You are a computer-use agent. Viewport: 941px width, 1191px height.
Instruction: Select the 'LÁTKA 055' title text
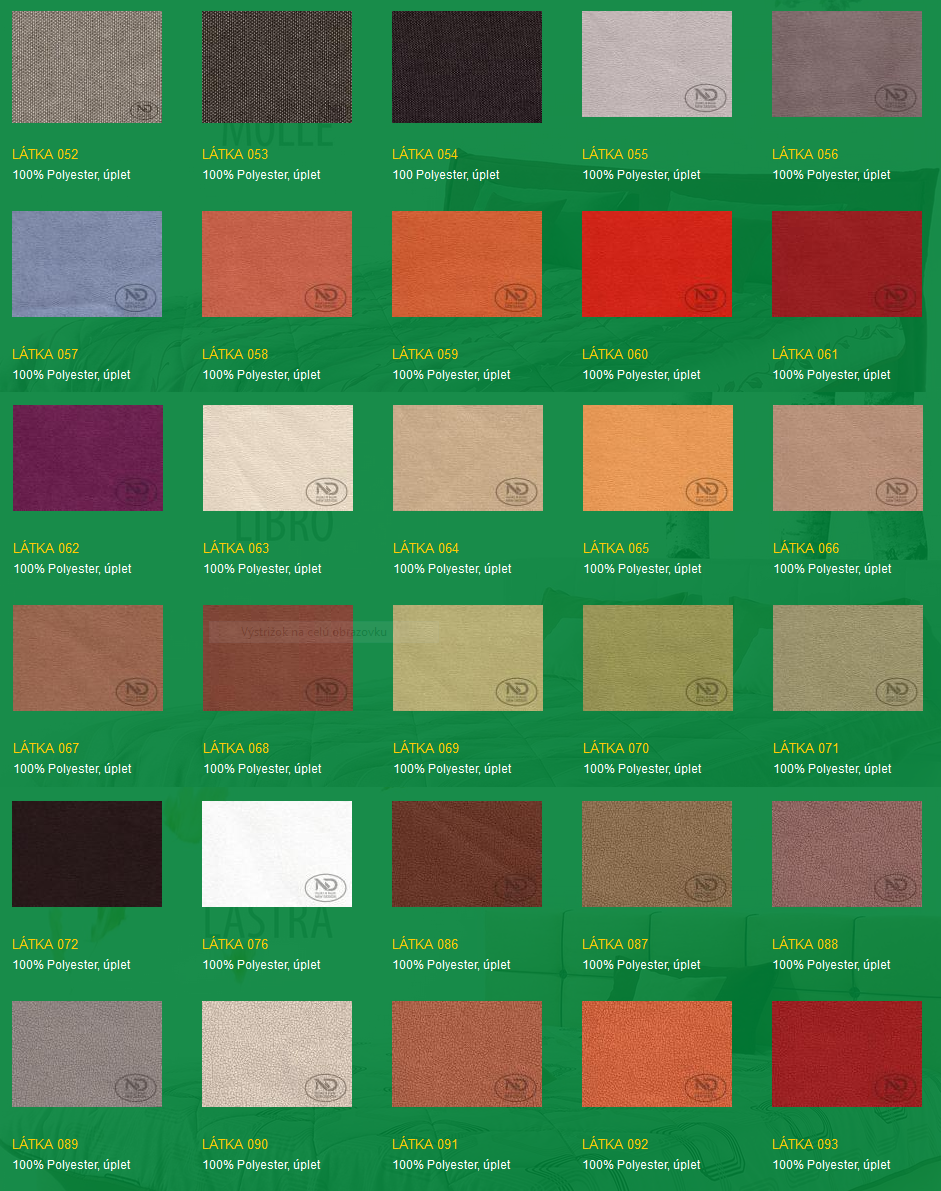click(x=615, y=154)
